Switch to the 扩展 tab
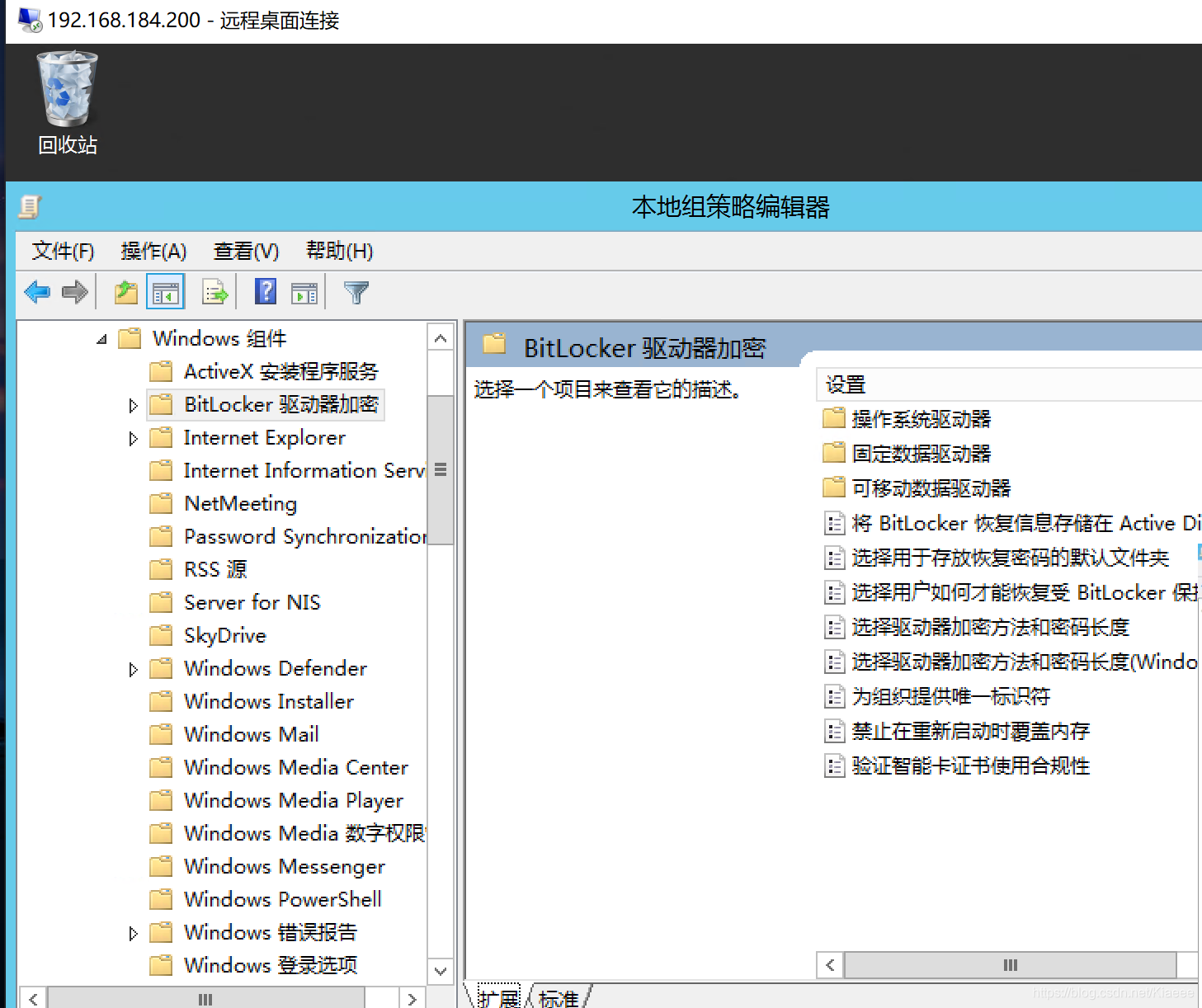This screenshot has height=1008, width=1202. [499, 997]
